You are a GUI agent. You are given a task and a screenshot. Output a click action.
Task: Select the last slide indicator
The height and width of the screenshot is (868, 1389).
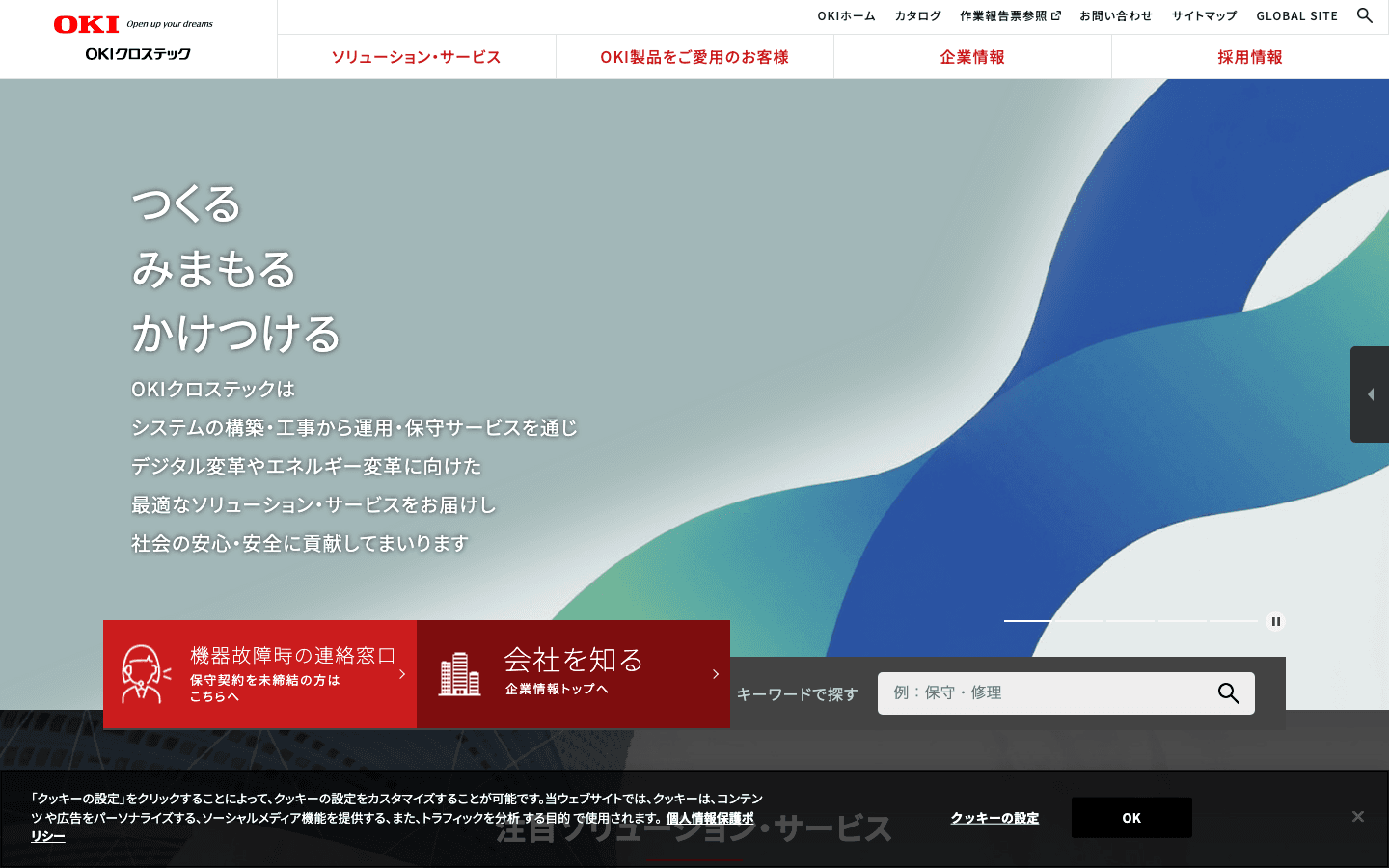(1234, 621)
